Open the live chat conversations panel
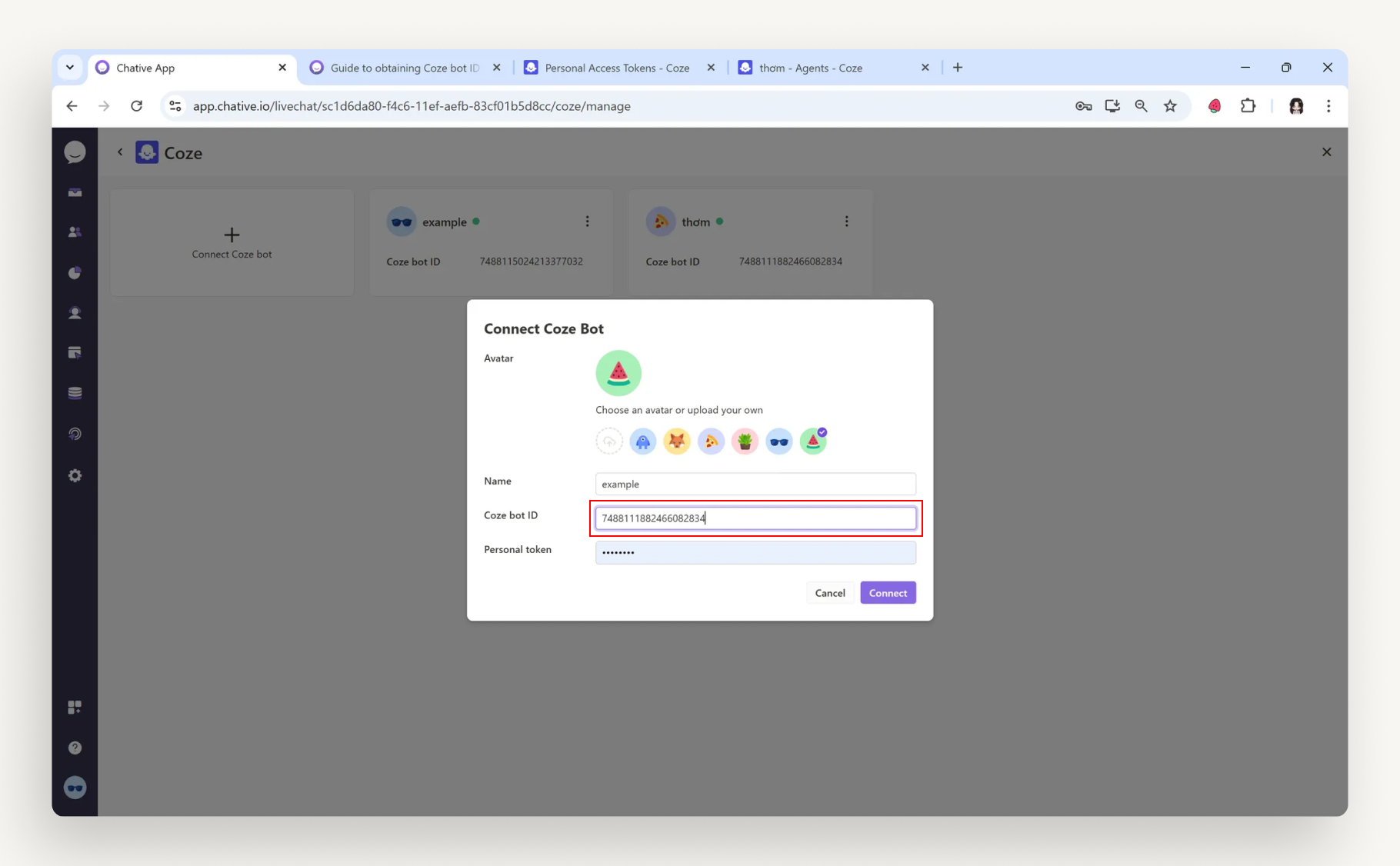The image size is (1400, 866). pyautogui.click(x=75, y=152)
